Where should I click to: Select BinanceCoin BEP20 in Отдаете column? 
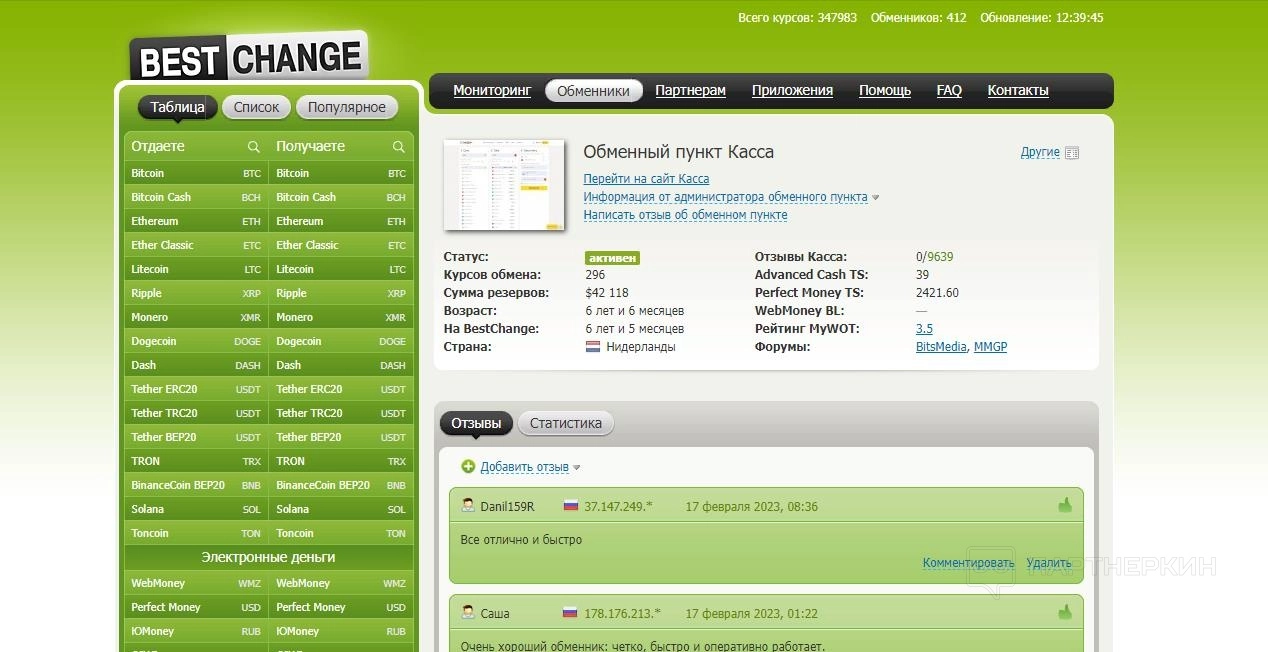coord(196,485)
